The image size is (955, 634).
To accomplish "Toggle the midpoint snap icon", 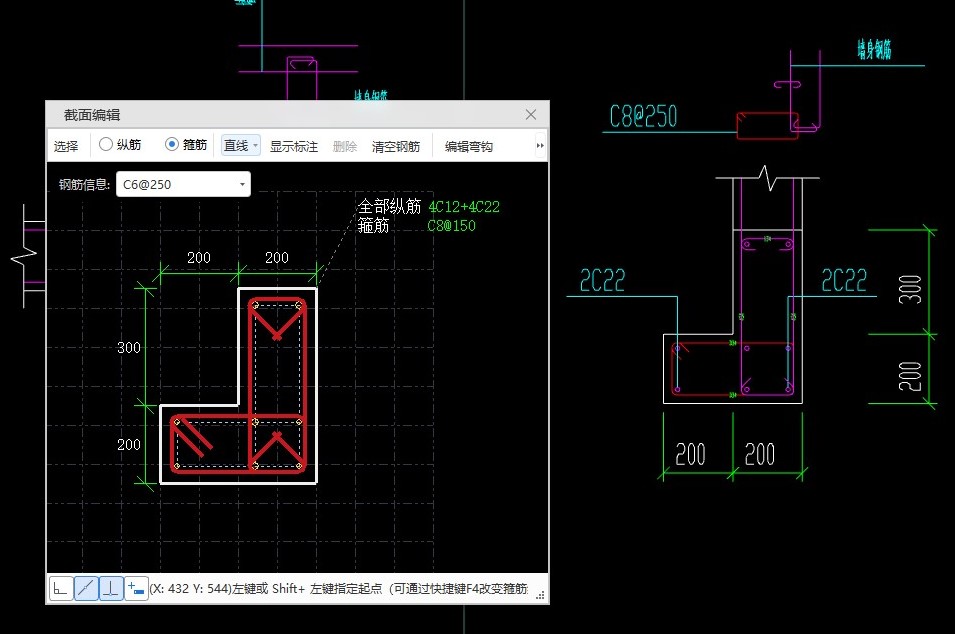I will 86,588.
